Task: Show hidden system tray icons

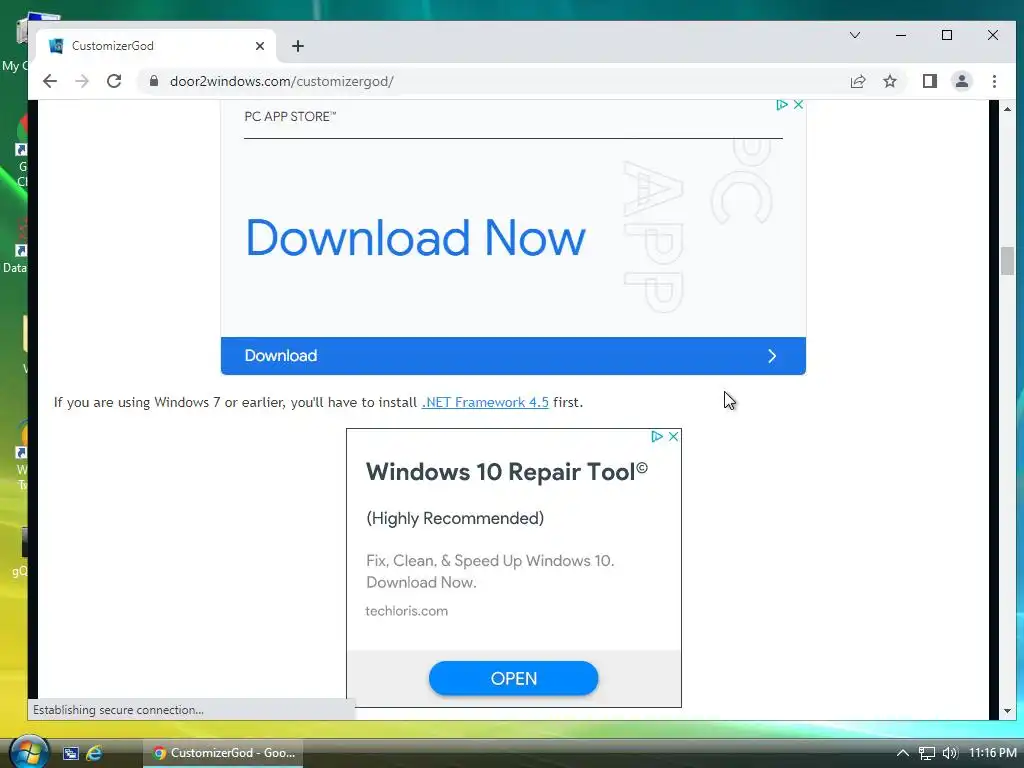Action: pyautogui.click(x=903, y=753)
